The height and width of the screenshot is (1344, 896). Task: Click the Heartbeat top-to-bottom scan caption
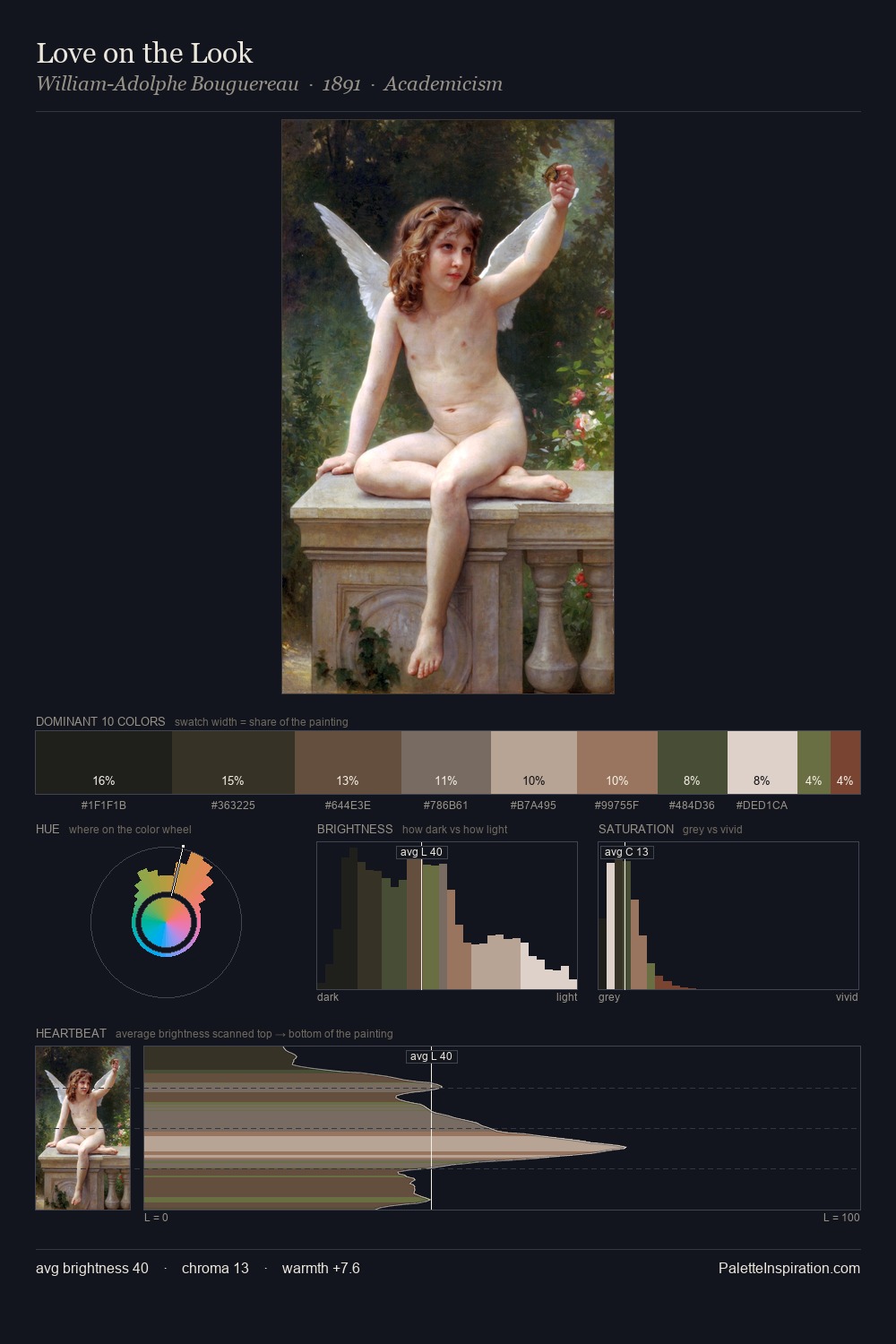point(254,1034)
